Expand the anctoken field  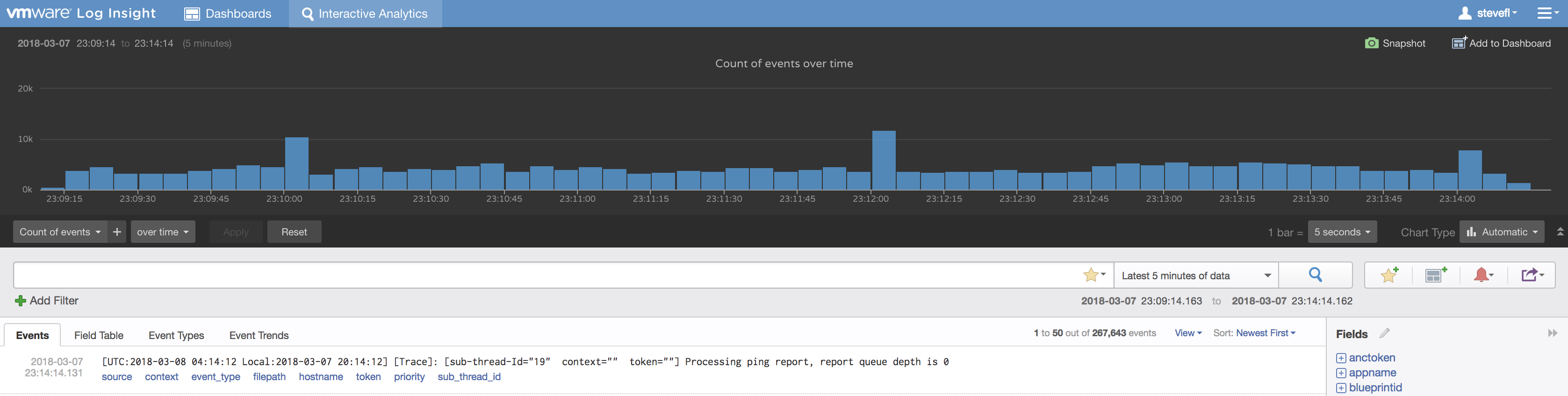[x=1341, y=358]
